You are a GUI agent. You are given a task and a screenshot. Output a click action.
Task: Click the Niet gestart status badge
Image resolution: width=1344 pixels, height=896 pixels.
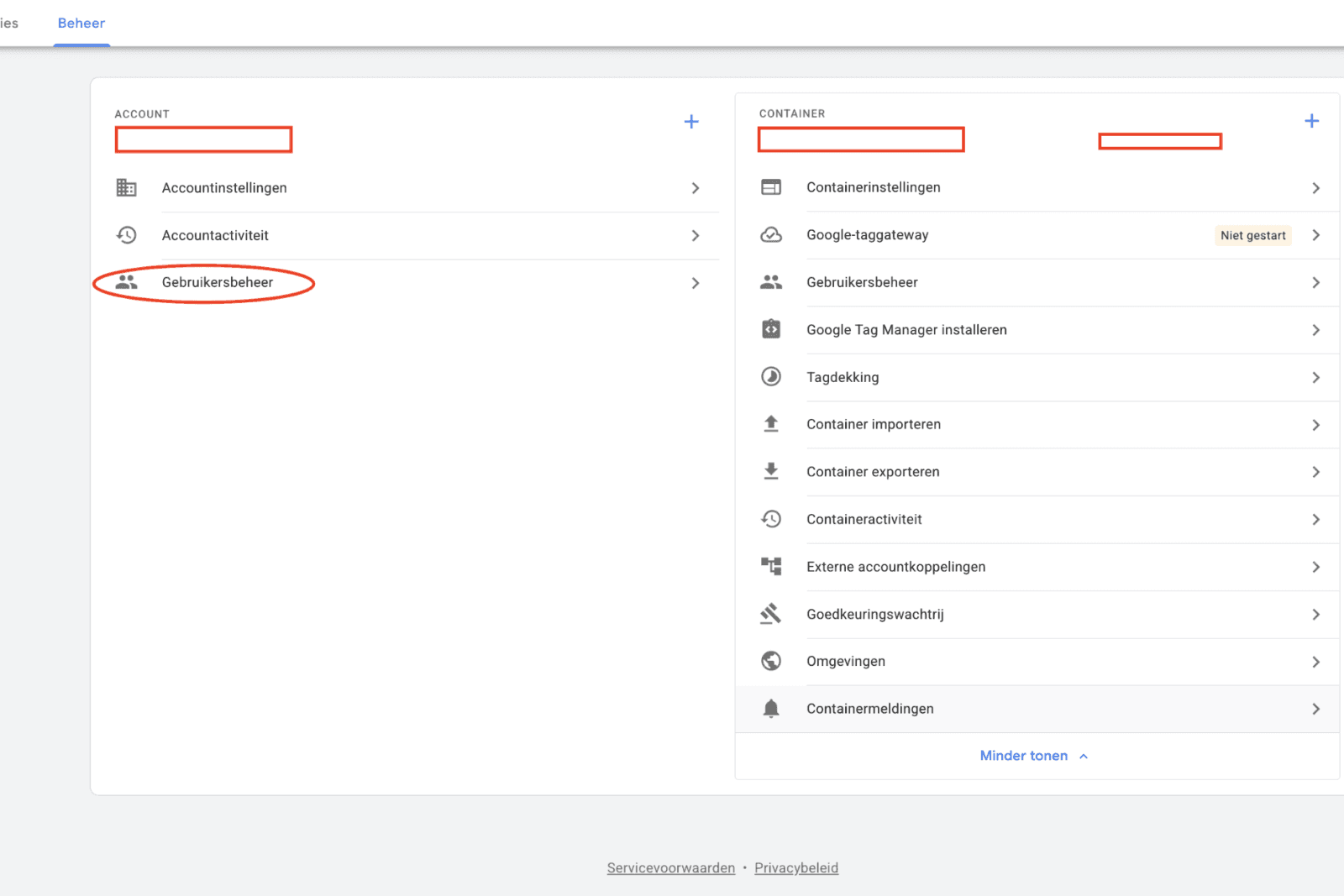pos(1252,235)
